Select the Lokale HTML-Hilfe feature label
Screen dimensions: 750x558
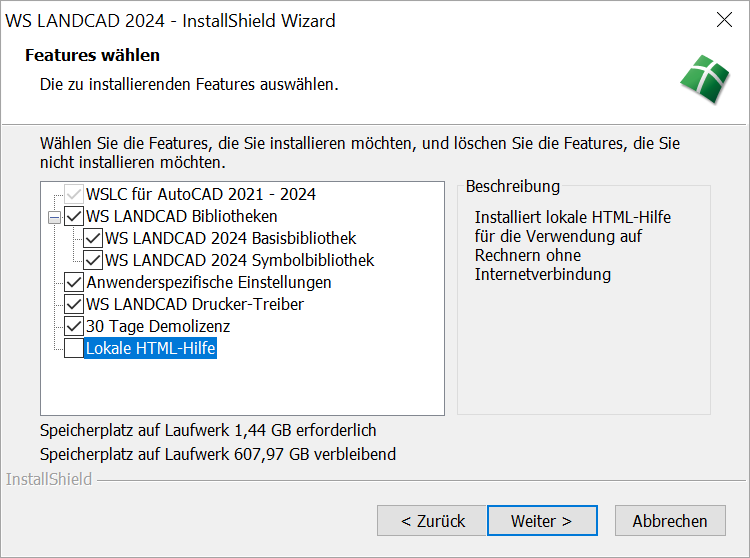(151, 349)
